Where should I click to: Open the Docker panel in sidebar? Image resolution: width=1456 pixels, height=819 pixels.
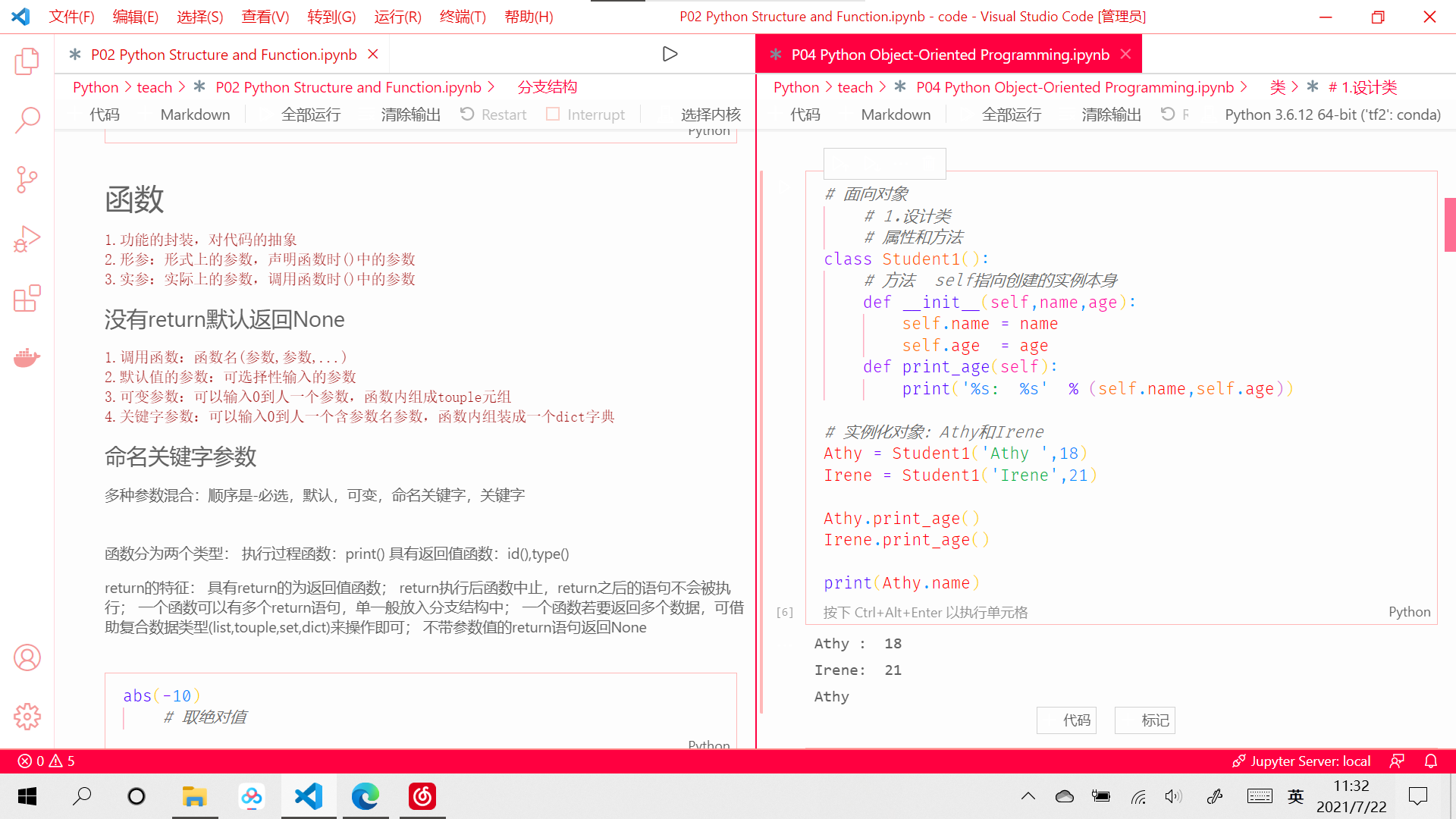coord(27,358)
